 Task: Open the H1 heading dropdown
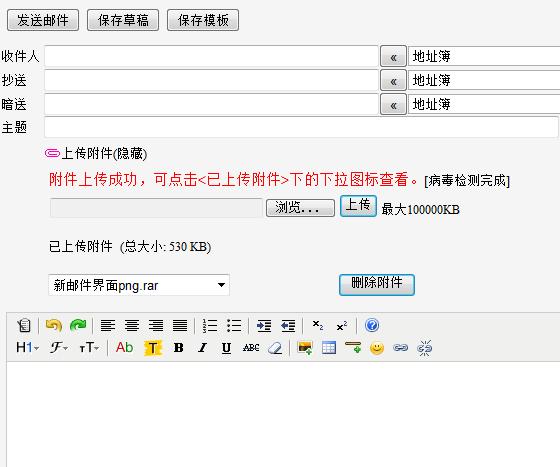[27, 347]
